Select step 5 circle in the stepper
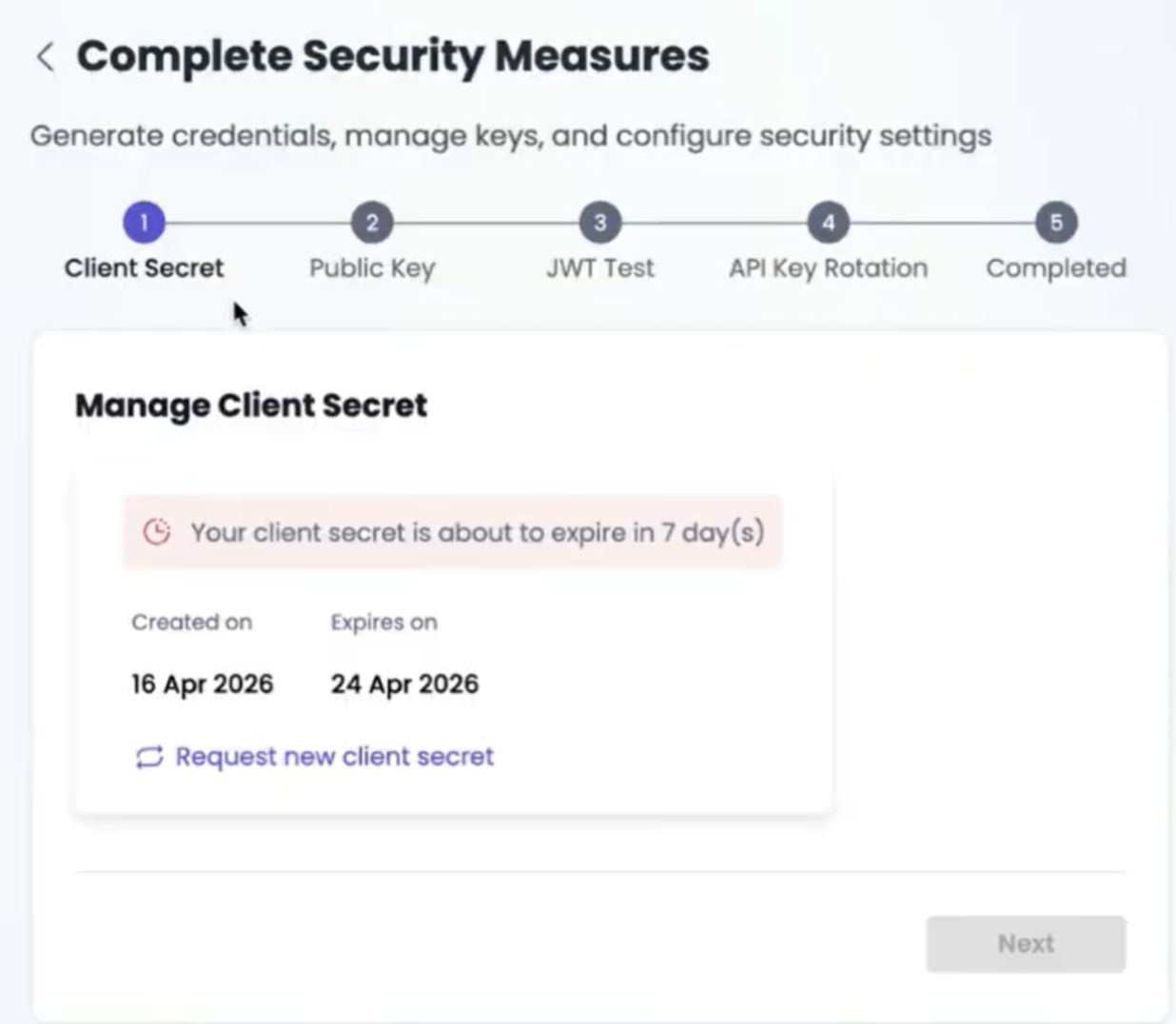Screen dimensions: 1176x1024 pyautogui.click(x=1056, y=223)
